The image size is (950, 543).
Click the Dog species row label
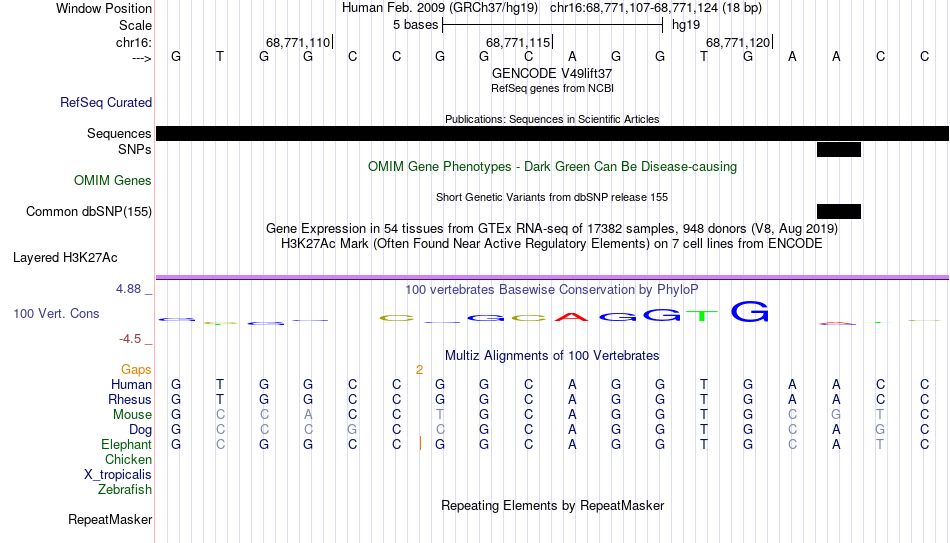pos(140,430)
